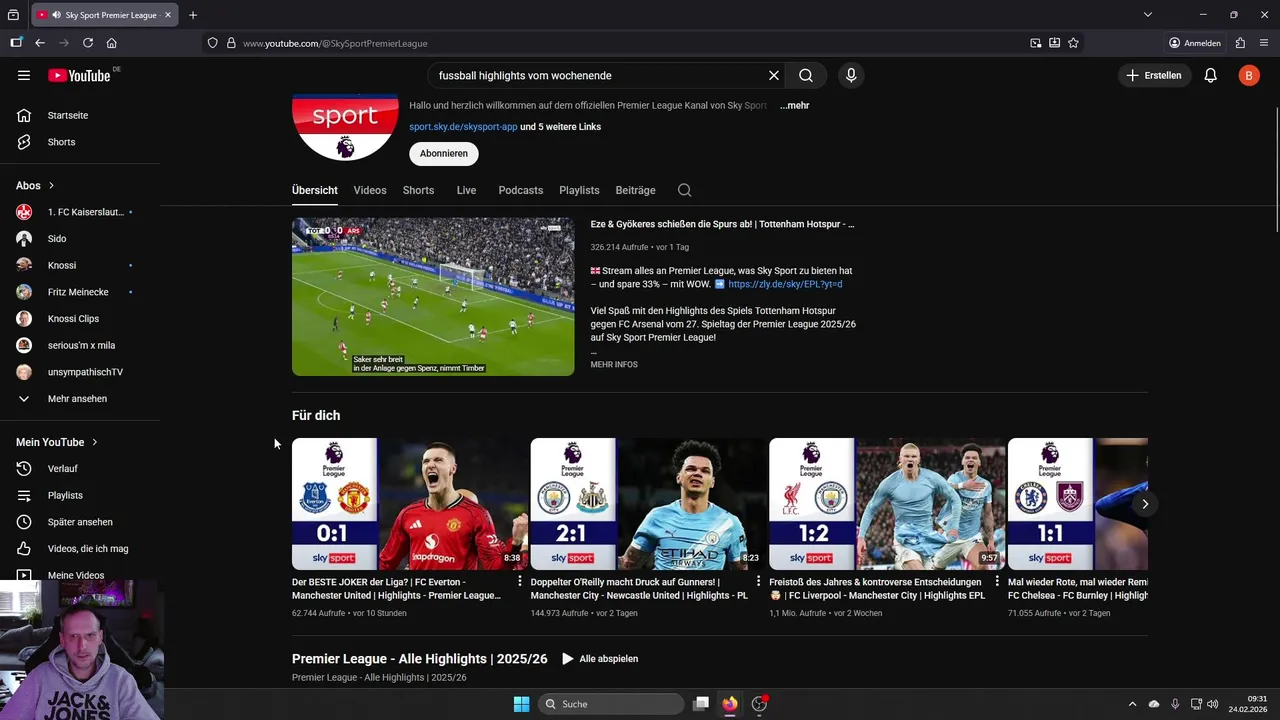The height and width of the screenshot is (720, 1280).
Task: Switch to the Podcasts tab
Action: click(521, 190)
